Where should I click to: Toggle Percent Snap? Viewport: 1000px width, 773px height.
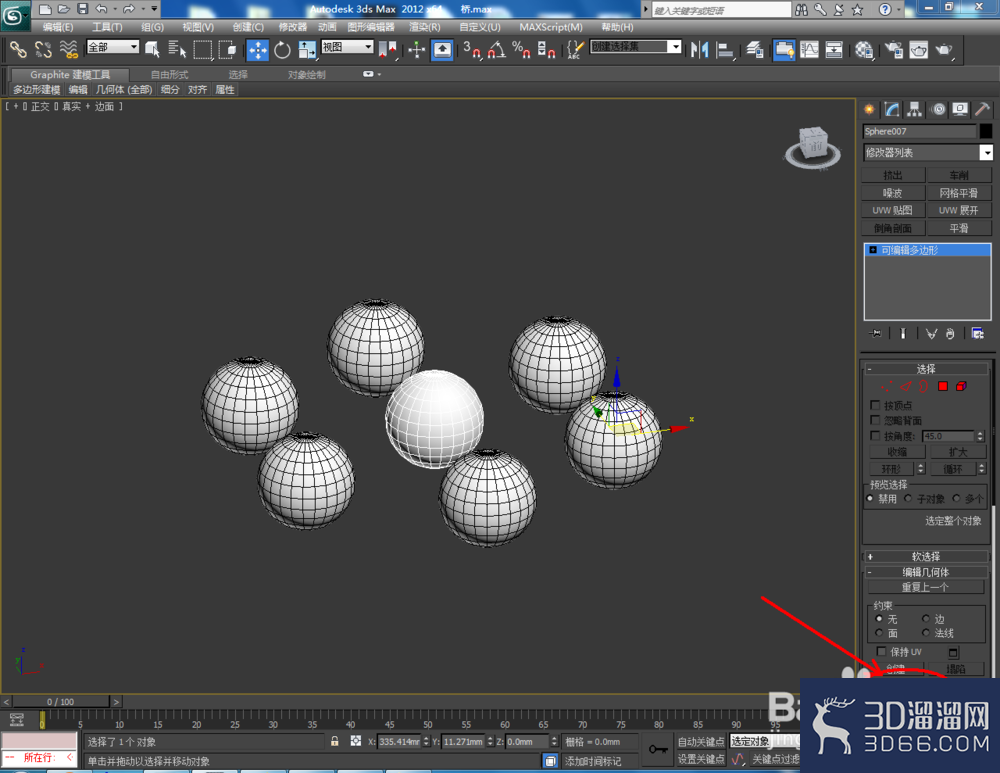click(x=521, y=50)
